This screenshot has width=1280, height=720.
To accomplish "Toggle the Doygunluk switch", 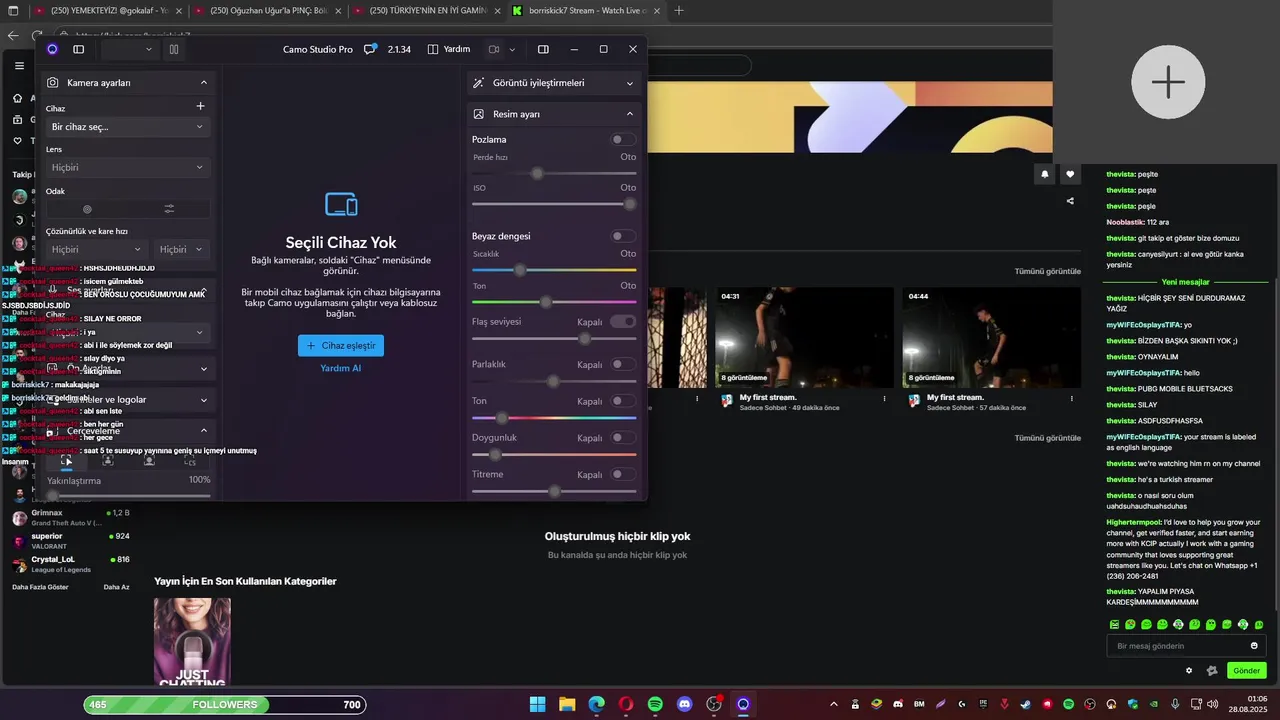I will (x=623, y=438).
